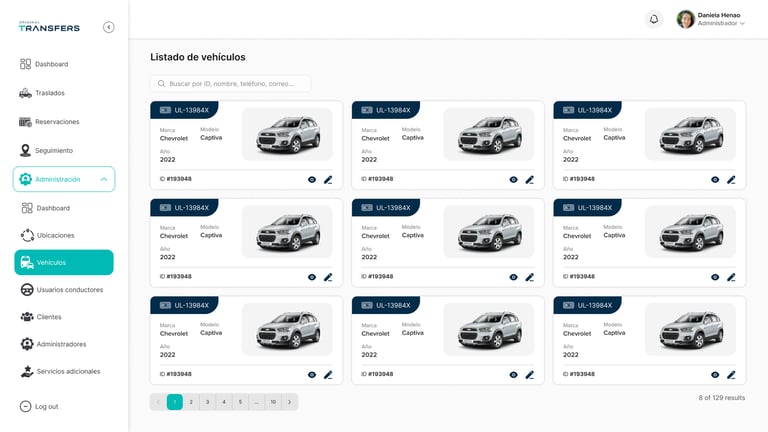Viewport: 768px width, 432px height.
Task: Click the "8 of 129 results" text
Action: pyautogui.click(x=721, y=398)
